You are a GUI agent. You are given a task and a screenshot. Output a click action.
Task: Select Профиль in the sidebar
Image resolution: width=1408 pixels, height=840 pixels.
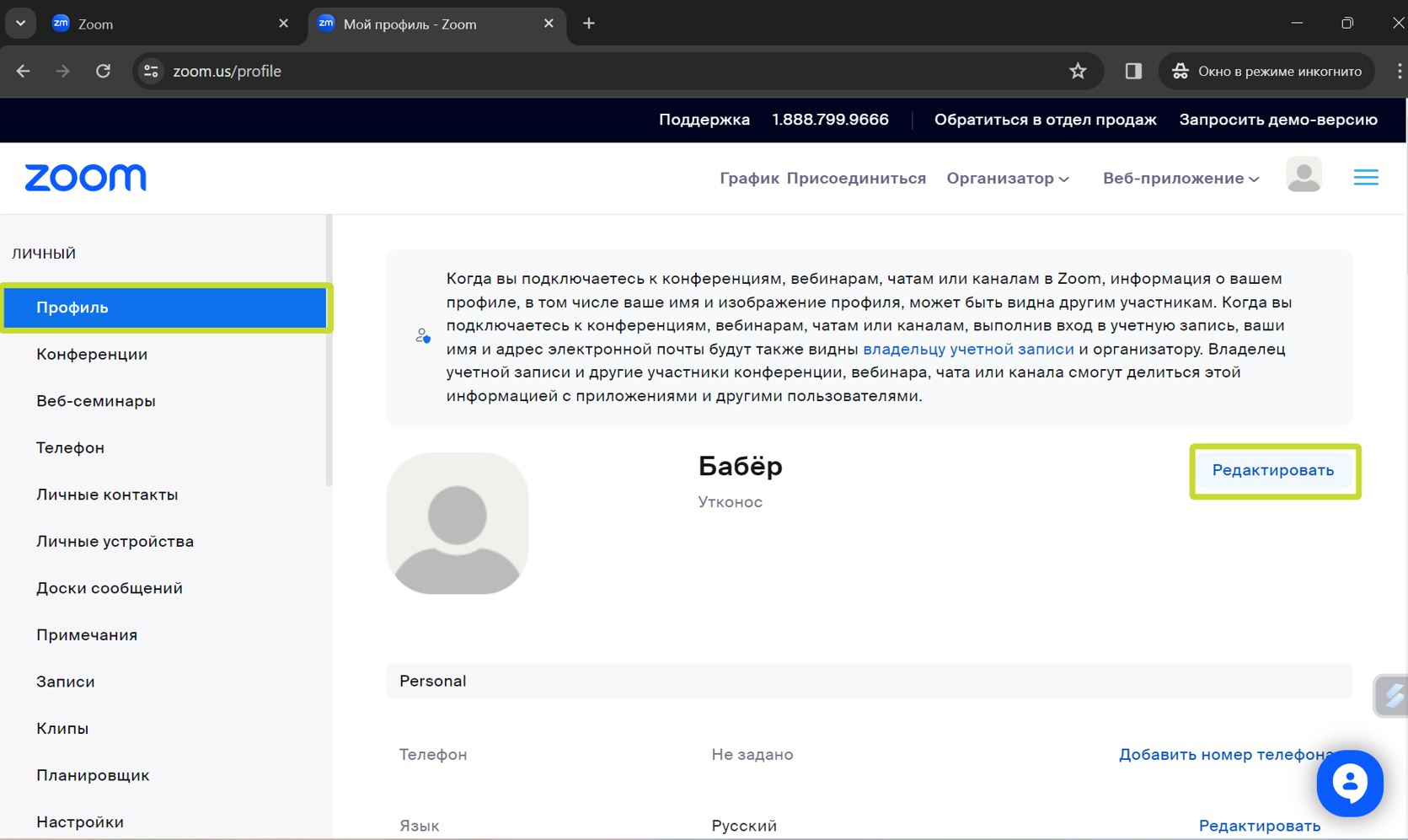tap(165, 308)
